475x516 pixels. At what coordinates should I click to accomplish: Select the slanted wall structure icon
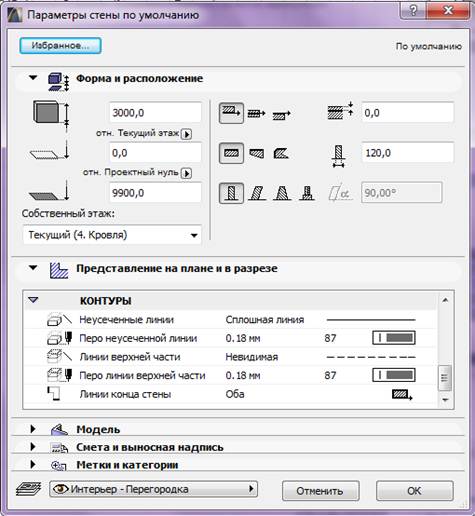(x=257, y=193)
